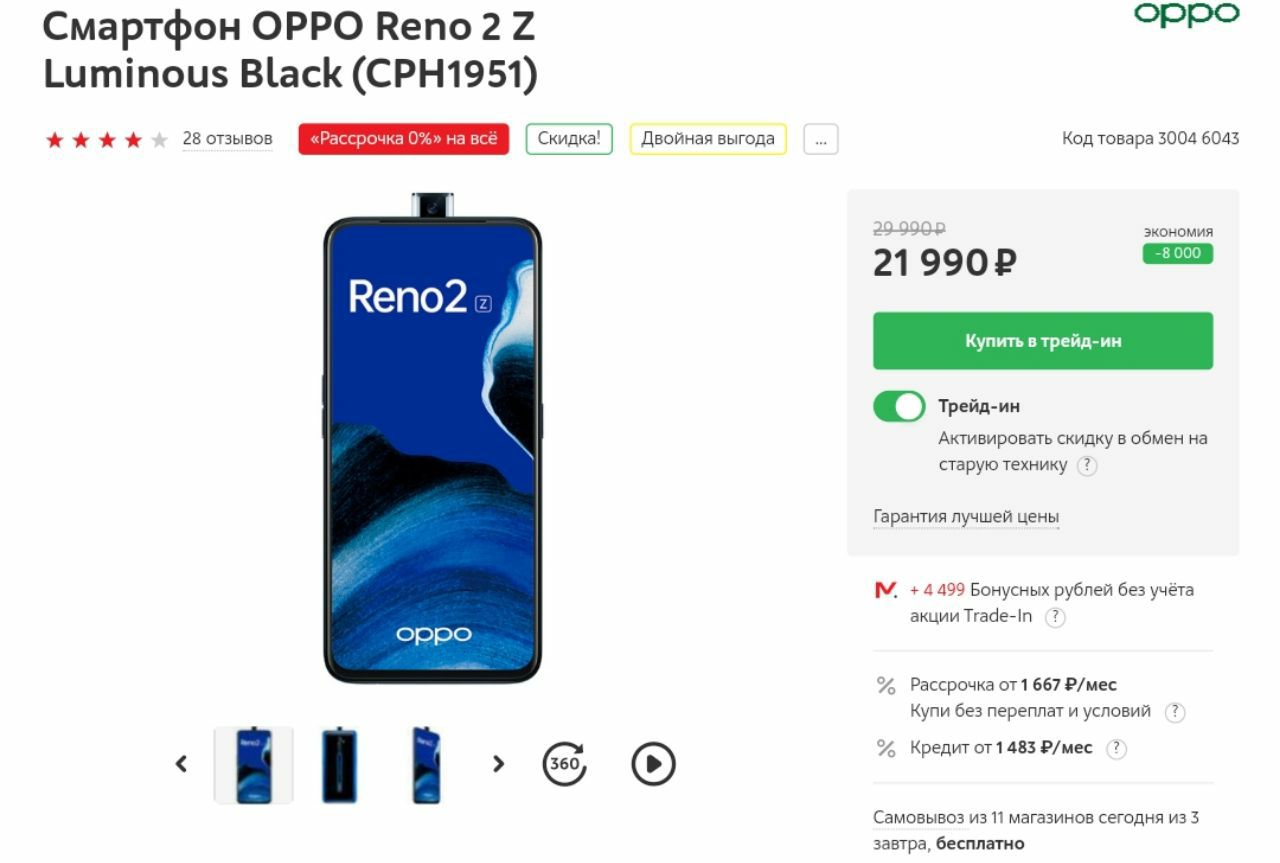
Task: Expand more tags with ellipsis button
Action: (820, 140)
